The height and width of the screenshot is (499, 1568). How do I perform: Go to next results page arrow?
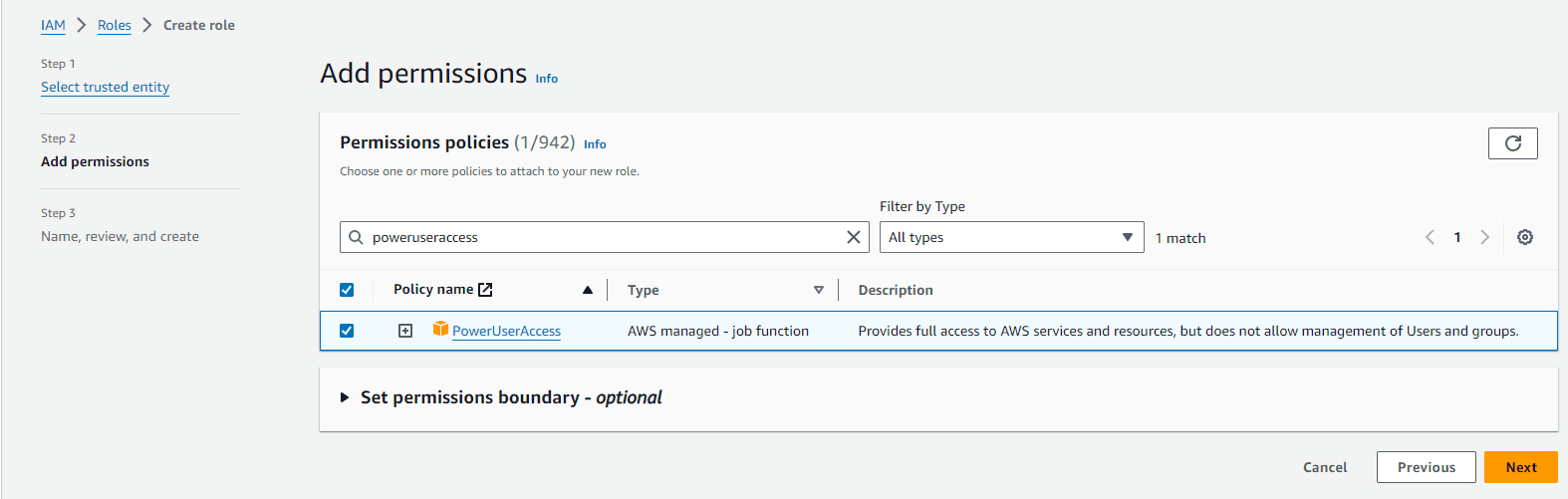click(x=1484, y=237)
